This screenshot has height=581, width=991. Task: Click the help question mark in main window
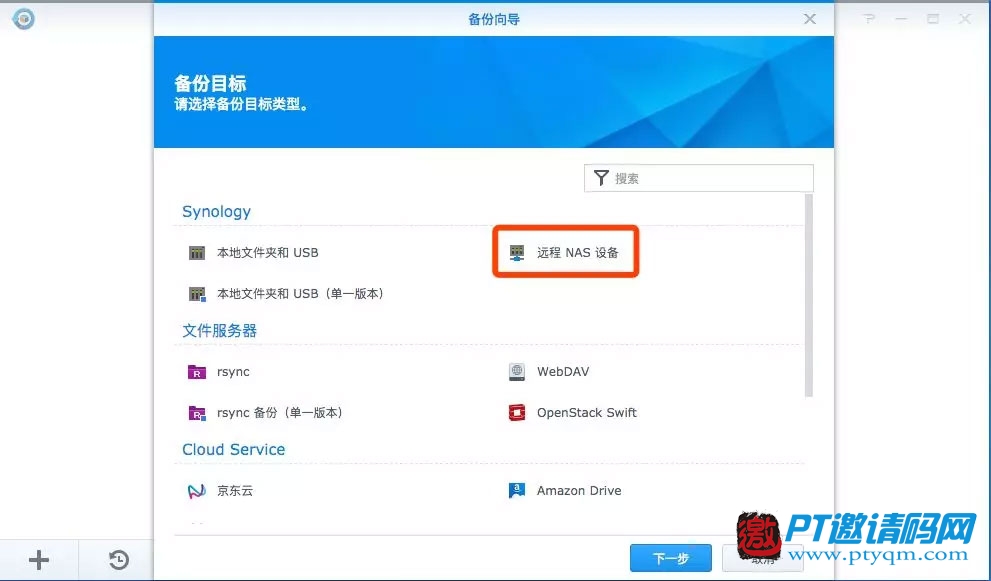[x=870, y=19]
